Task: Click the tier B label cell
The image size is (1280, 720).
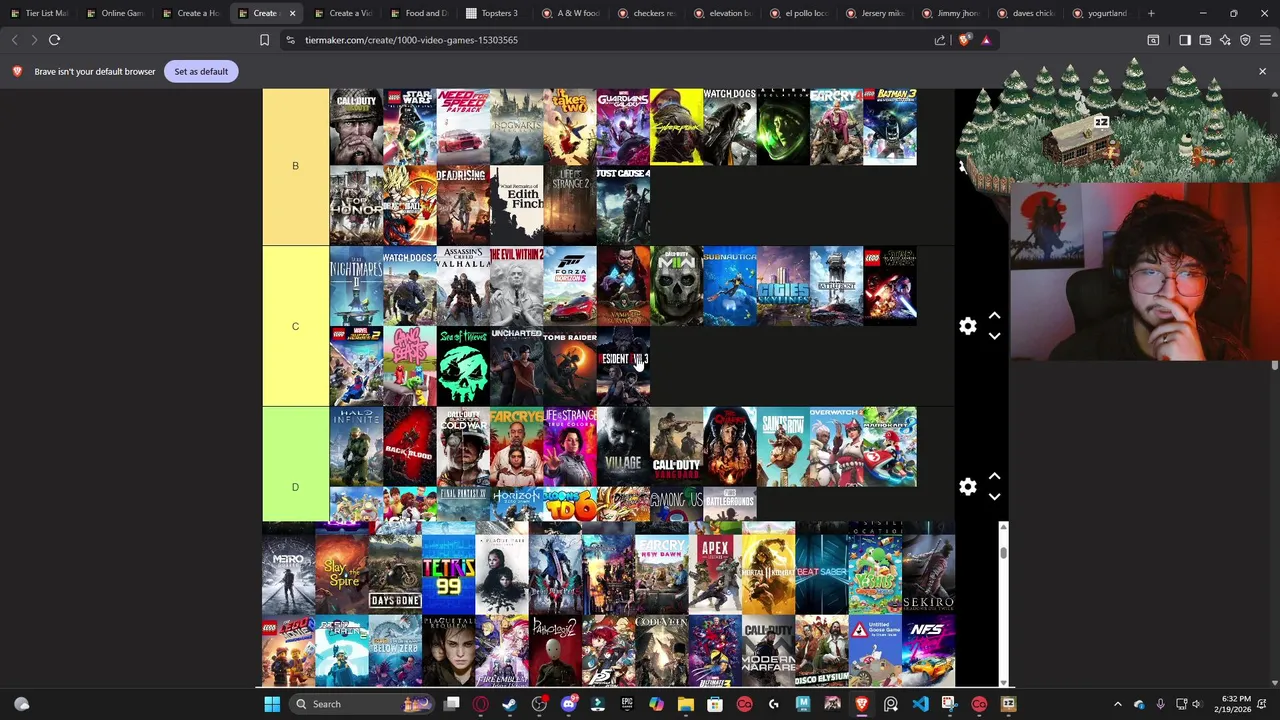Action: (295, 166)
